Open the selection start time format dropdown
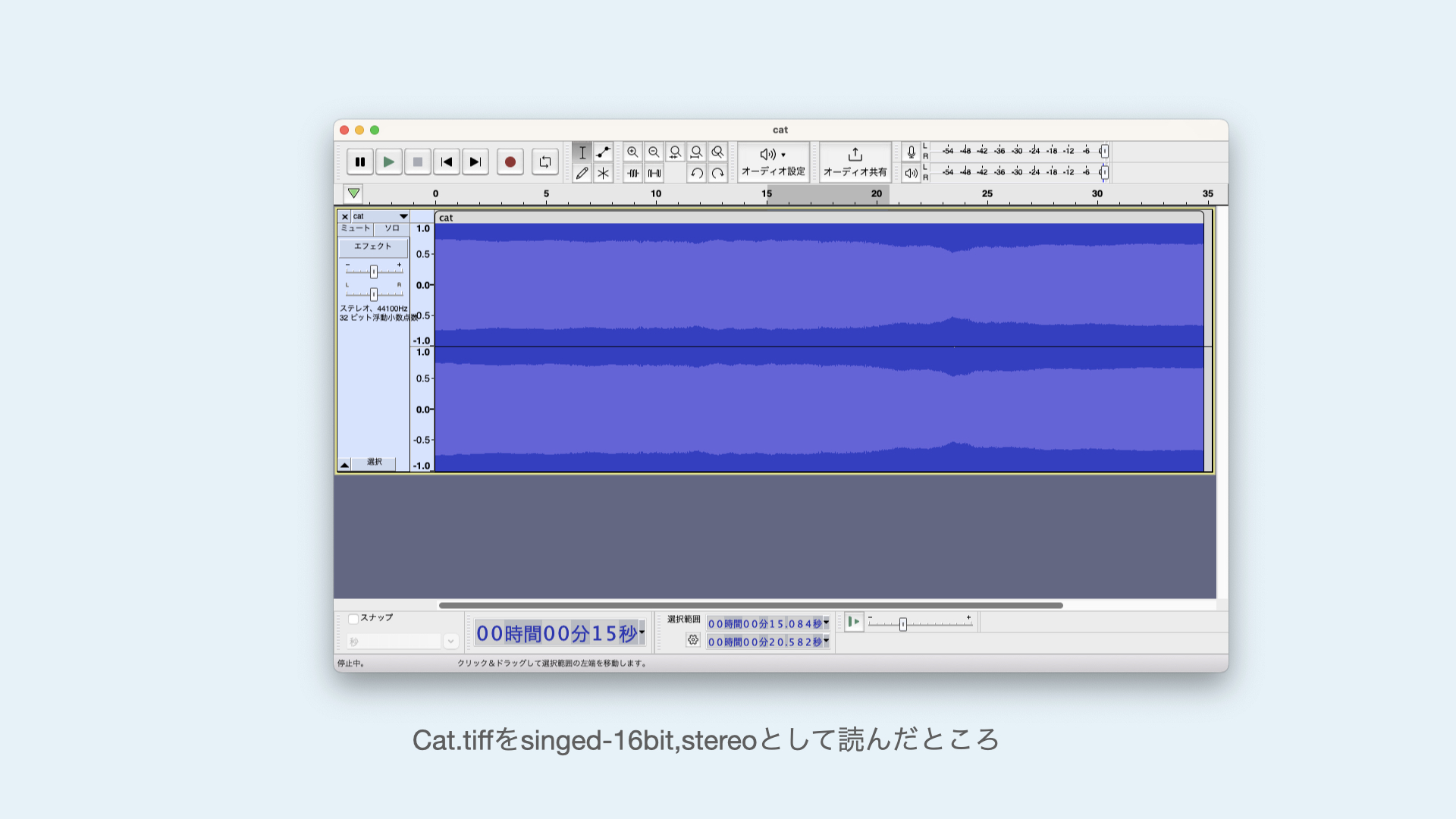Image resolution: width=1456 pixels, height=819 pixels. [x=827, y=623]
